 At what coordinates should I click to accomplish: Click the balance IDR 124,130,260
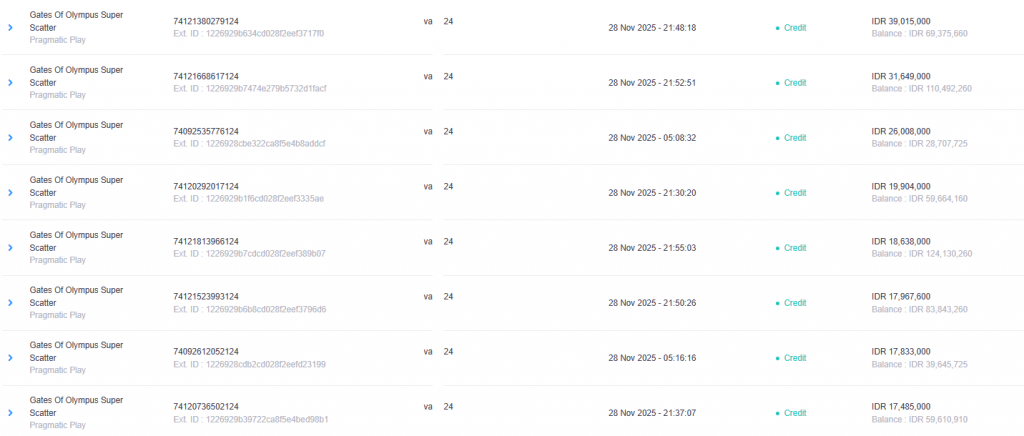pos(921,254)
